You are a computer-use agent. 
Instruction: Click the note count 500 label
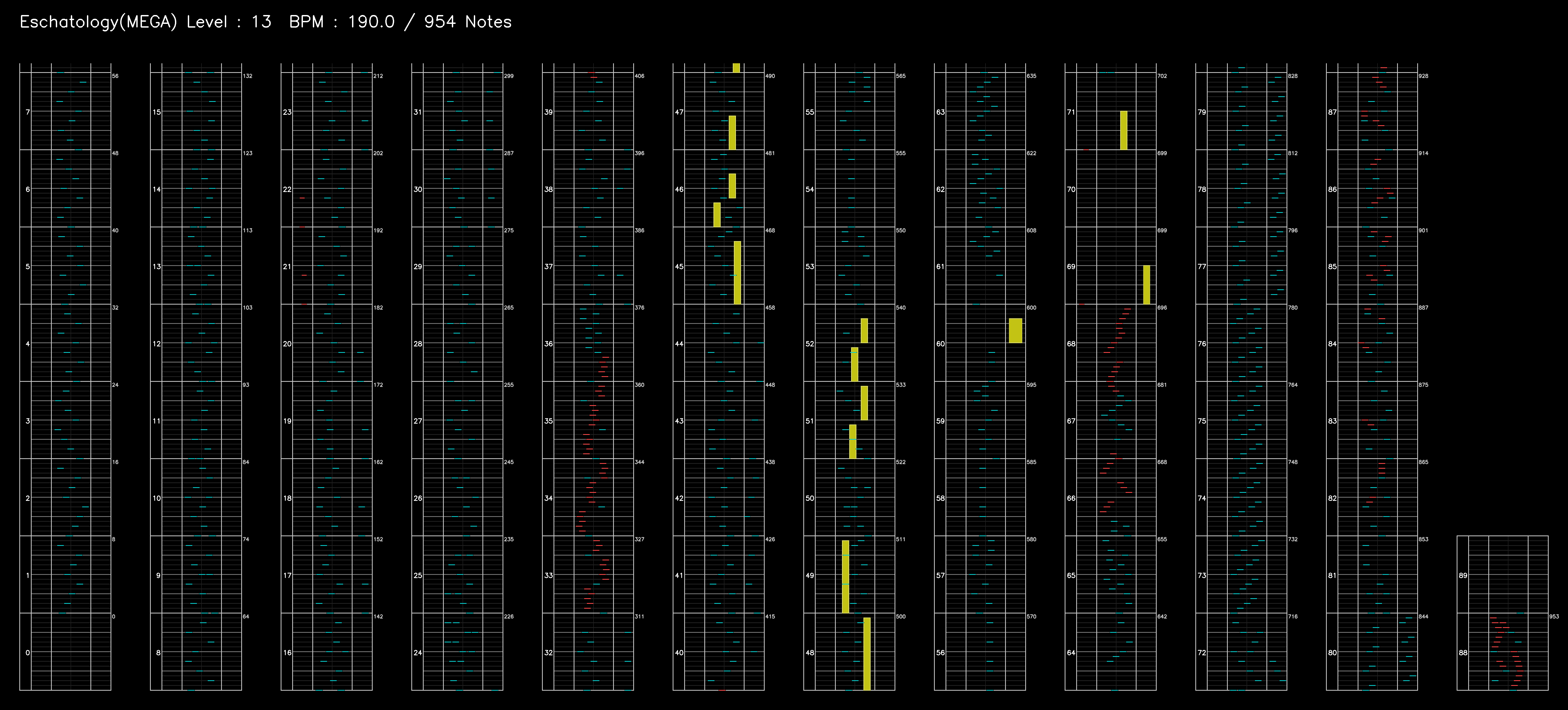[901, 616]
